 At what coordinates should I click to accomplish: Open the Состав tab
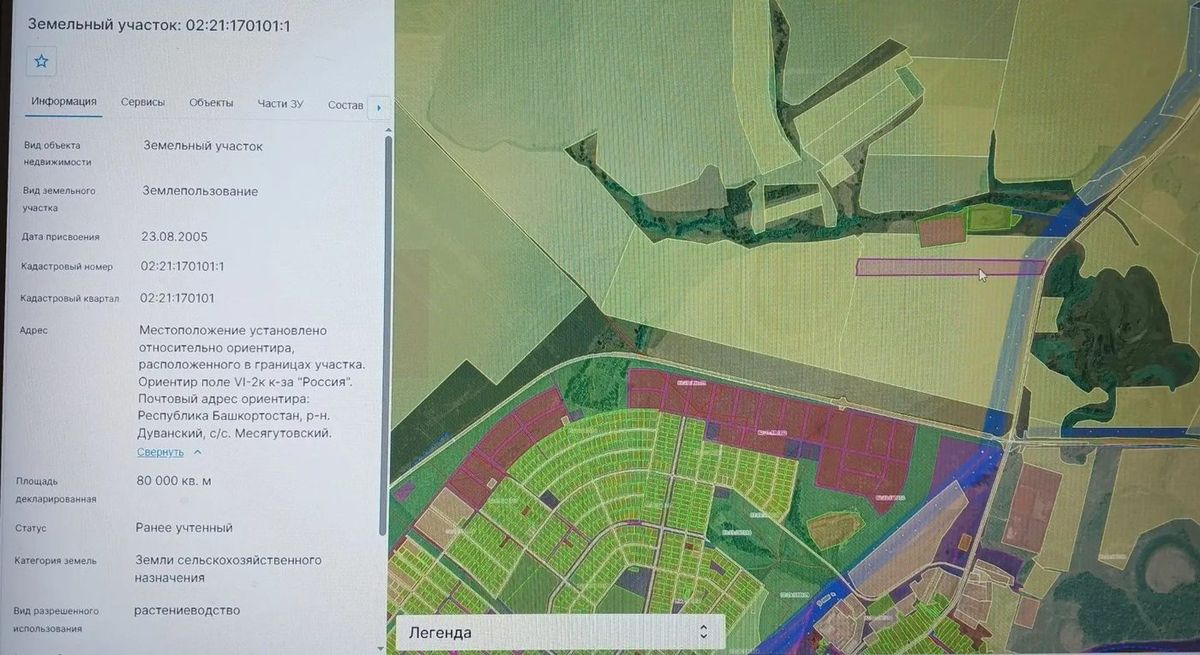pos(345,104)
